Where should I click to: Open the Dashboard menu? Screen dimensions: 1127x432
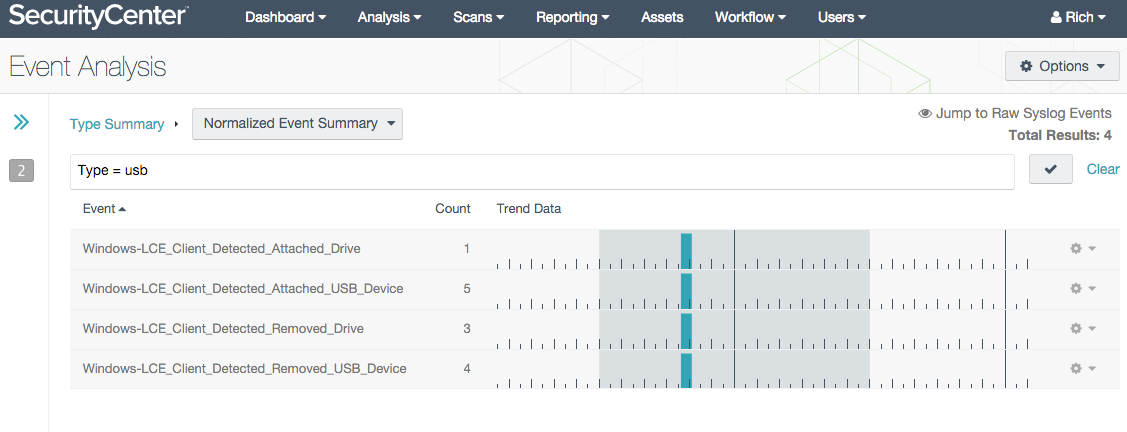[x=285, y=17]
